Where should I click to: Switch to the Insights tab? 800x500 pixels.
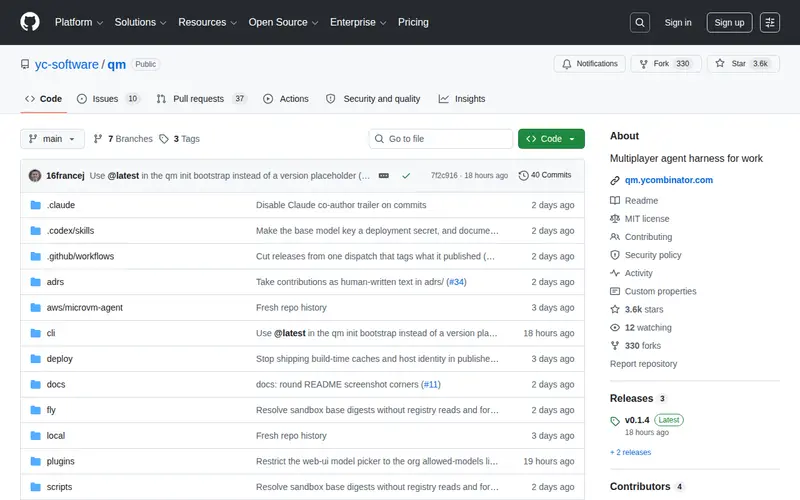pyautogui.click(x=462, y=99)
